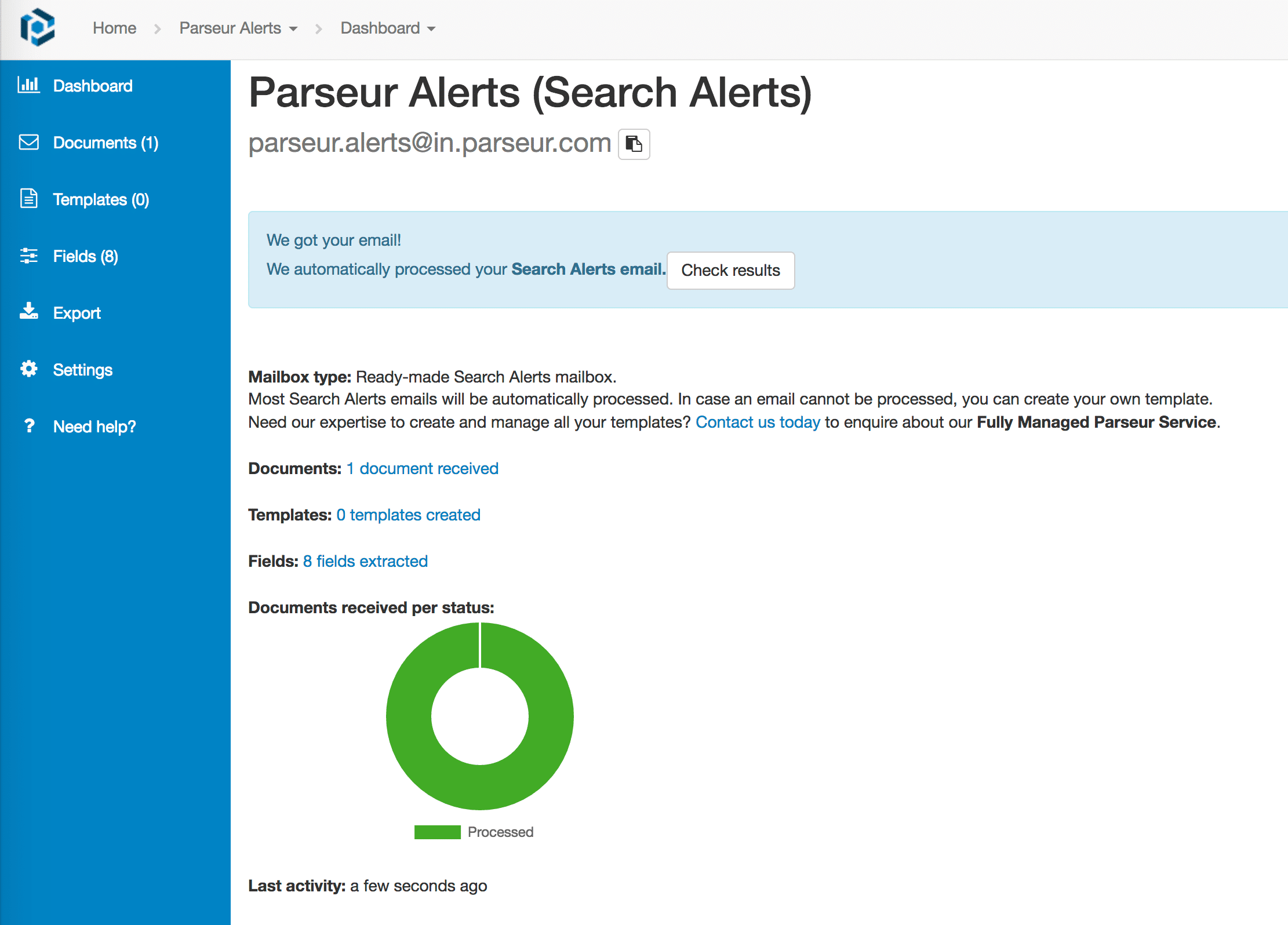Click the Parseur logo in the top bar
The height and width of the screenshot is (925, 1288).
(x=37, y=28)
